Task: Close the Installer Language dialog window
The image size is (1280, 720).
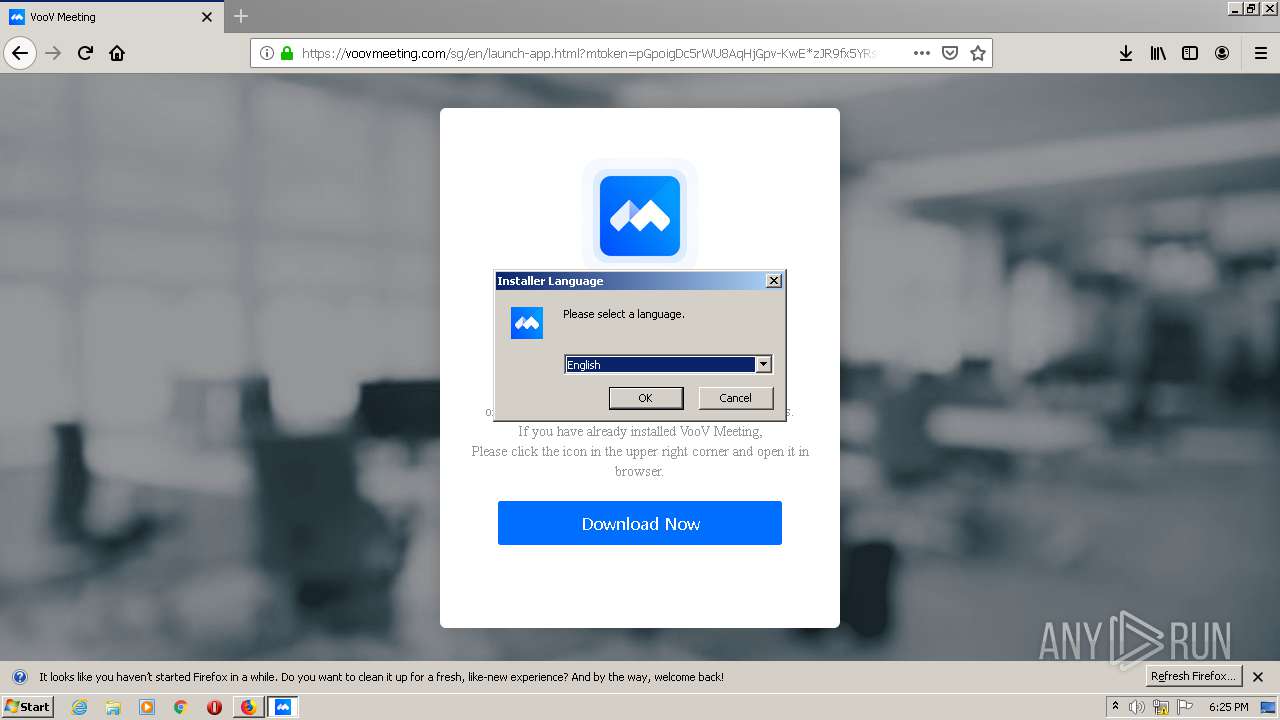Action: click(774, 281)
